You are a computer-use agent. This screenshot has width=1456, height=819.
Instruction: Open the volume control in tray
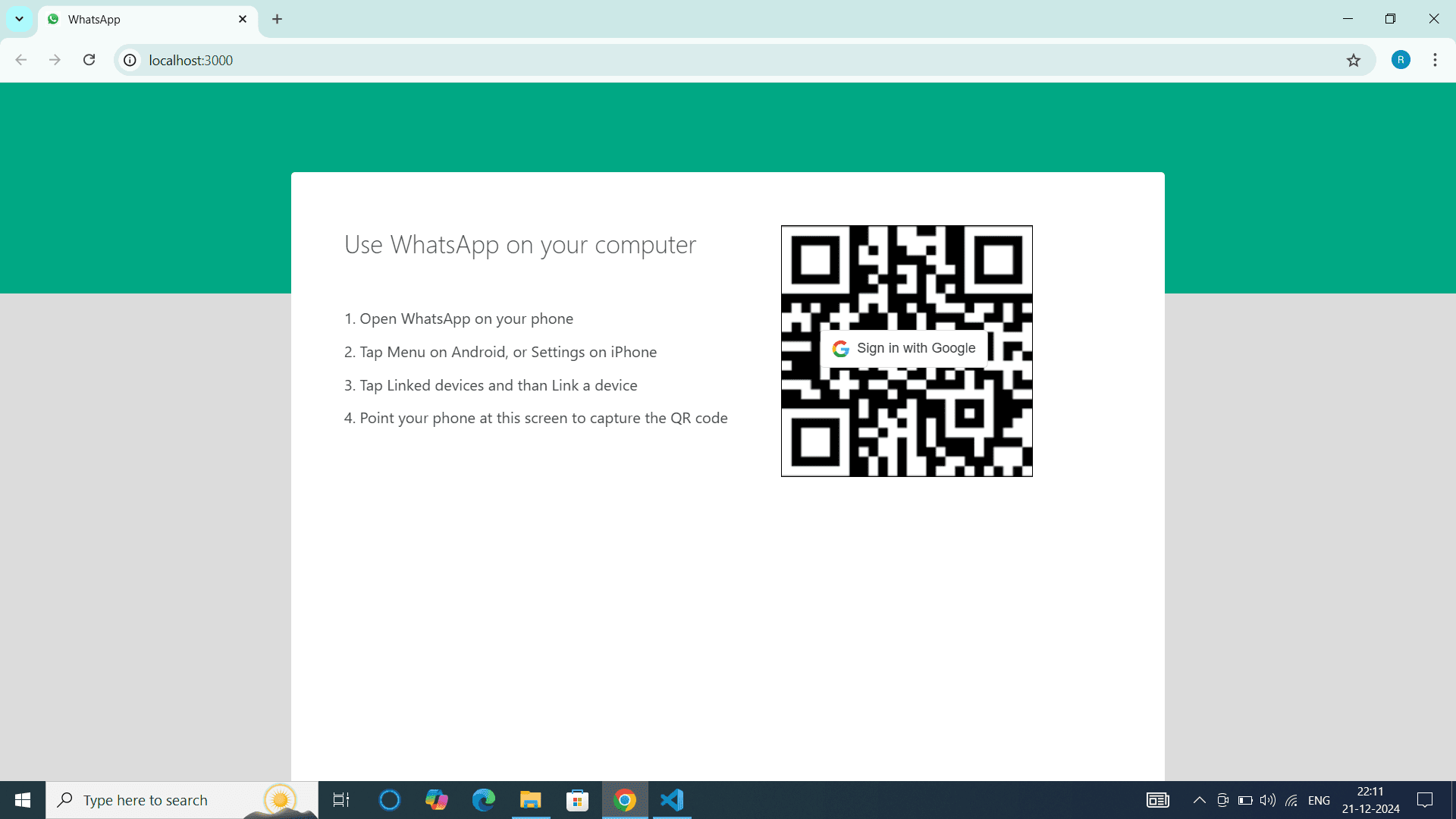[1268, 800]
